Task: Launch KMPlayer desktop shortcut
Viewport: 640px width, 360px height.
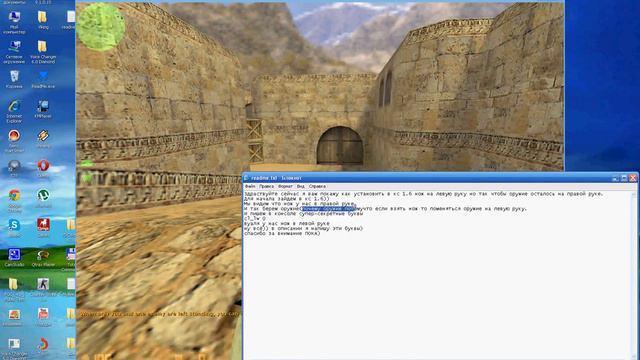Action: pyautogui.click(x=43, y=109)
